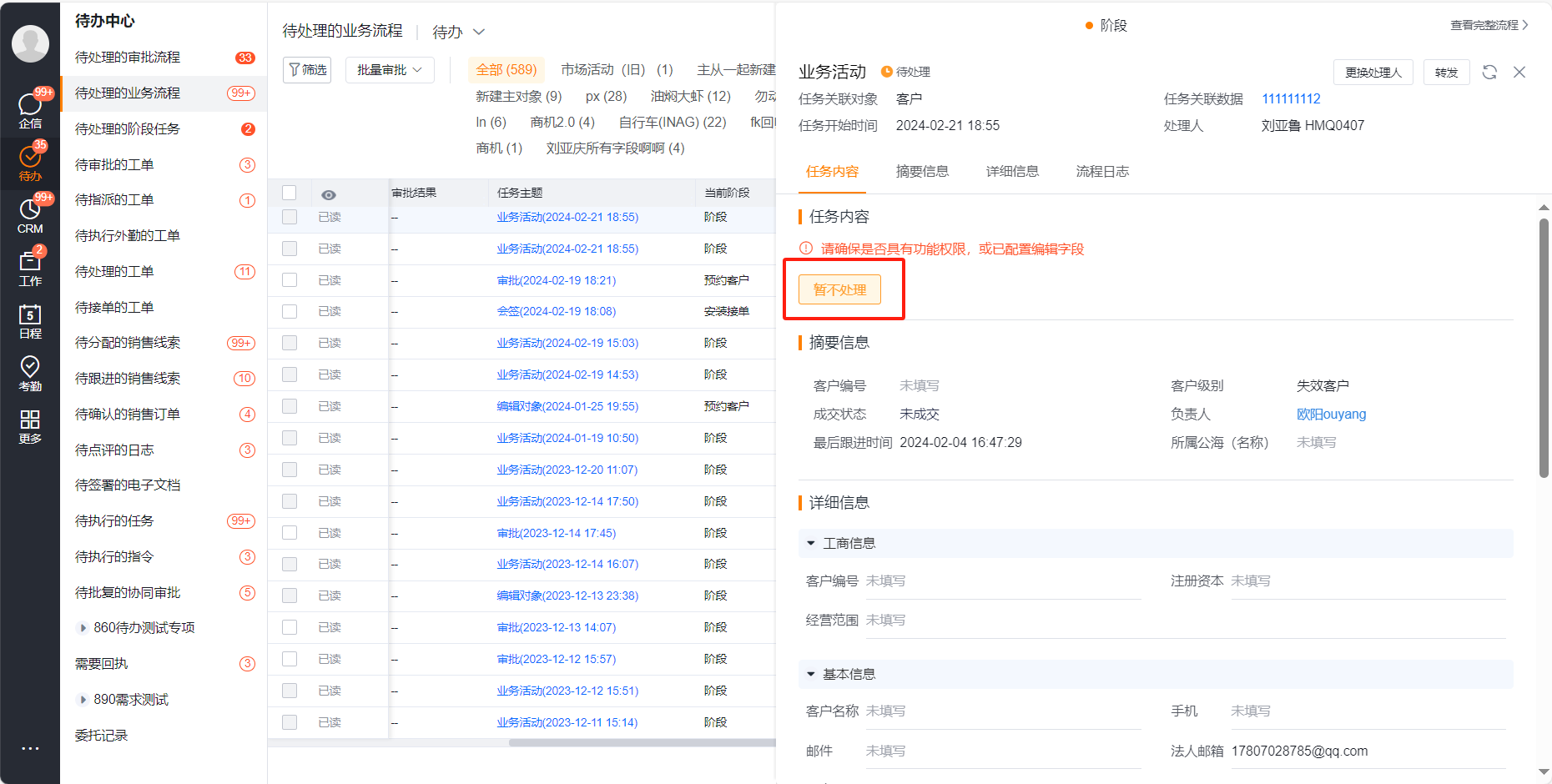Toggle the select-all checkbox in table header
Image resolution: width=1552 pixels, height=784 pixels.
click(290, 193)
